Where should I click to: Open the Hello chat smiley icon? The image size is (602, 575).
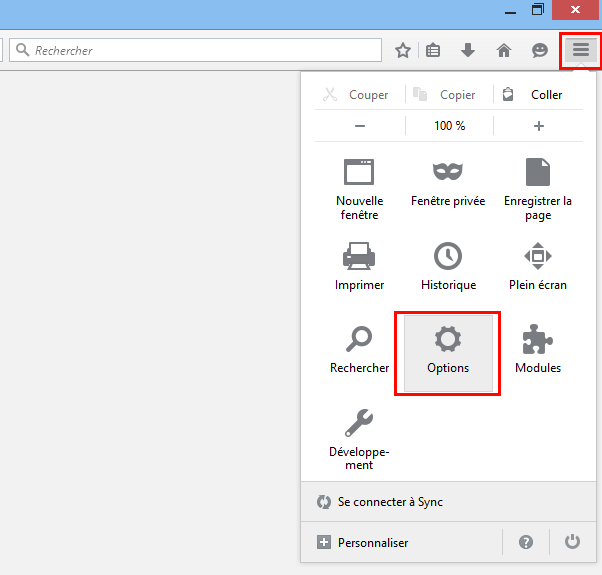tap(539, 50)
